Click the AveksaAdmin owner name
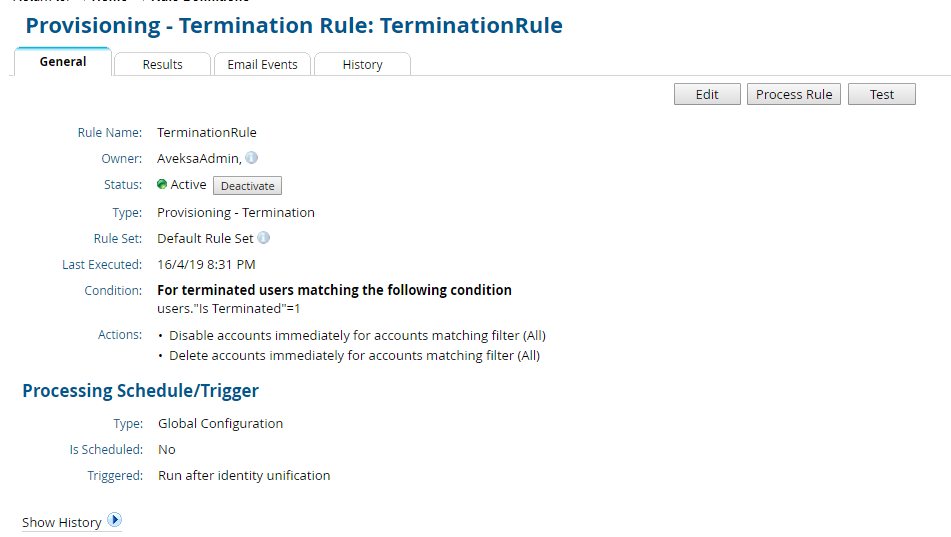This screenshot has width=951, height=537. [x=198, y=158]
